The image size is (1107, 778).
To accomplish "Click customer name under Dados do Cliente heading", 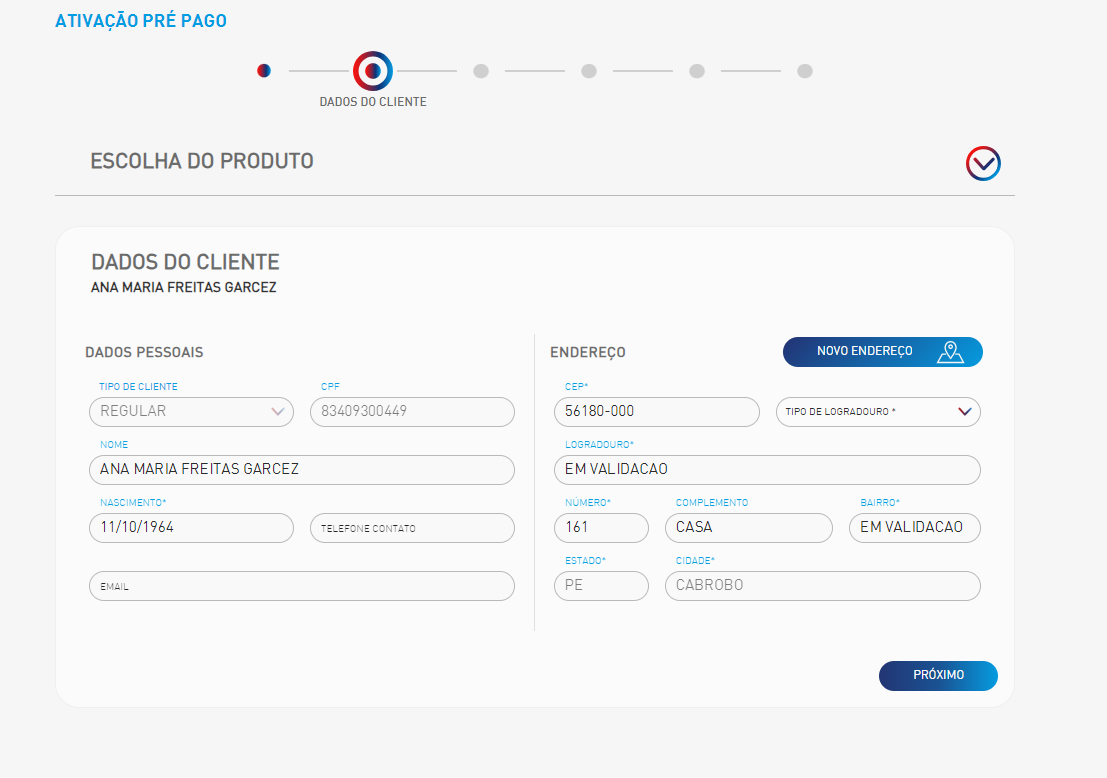I will tap(184, 287).
